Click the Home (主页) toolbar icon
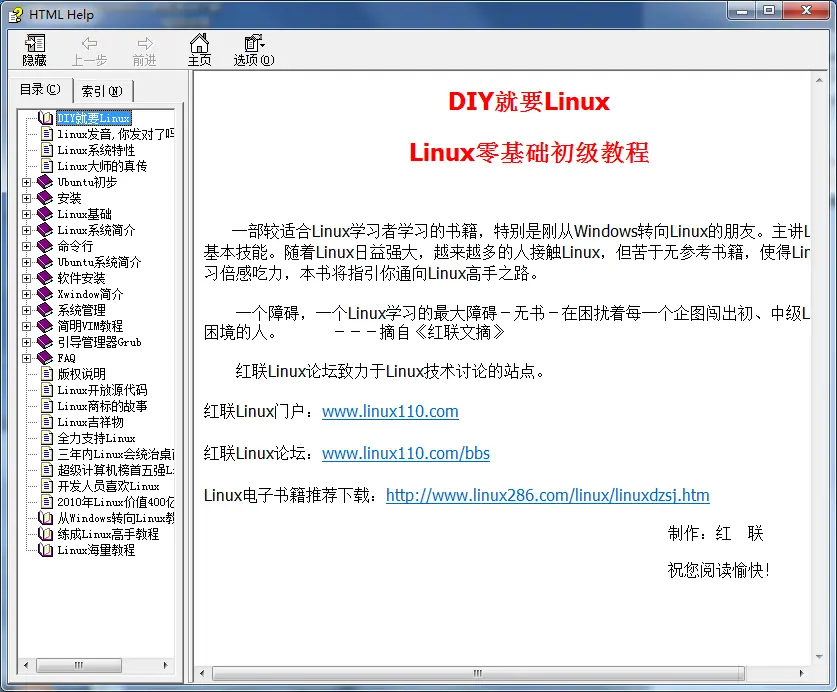 [x=200, y=43]
